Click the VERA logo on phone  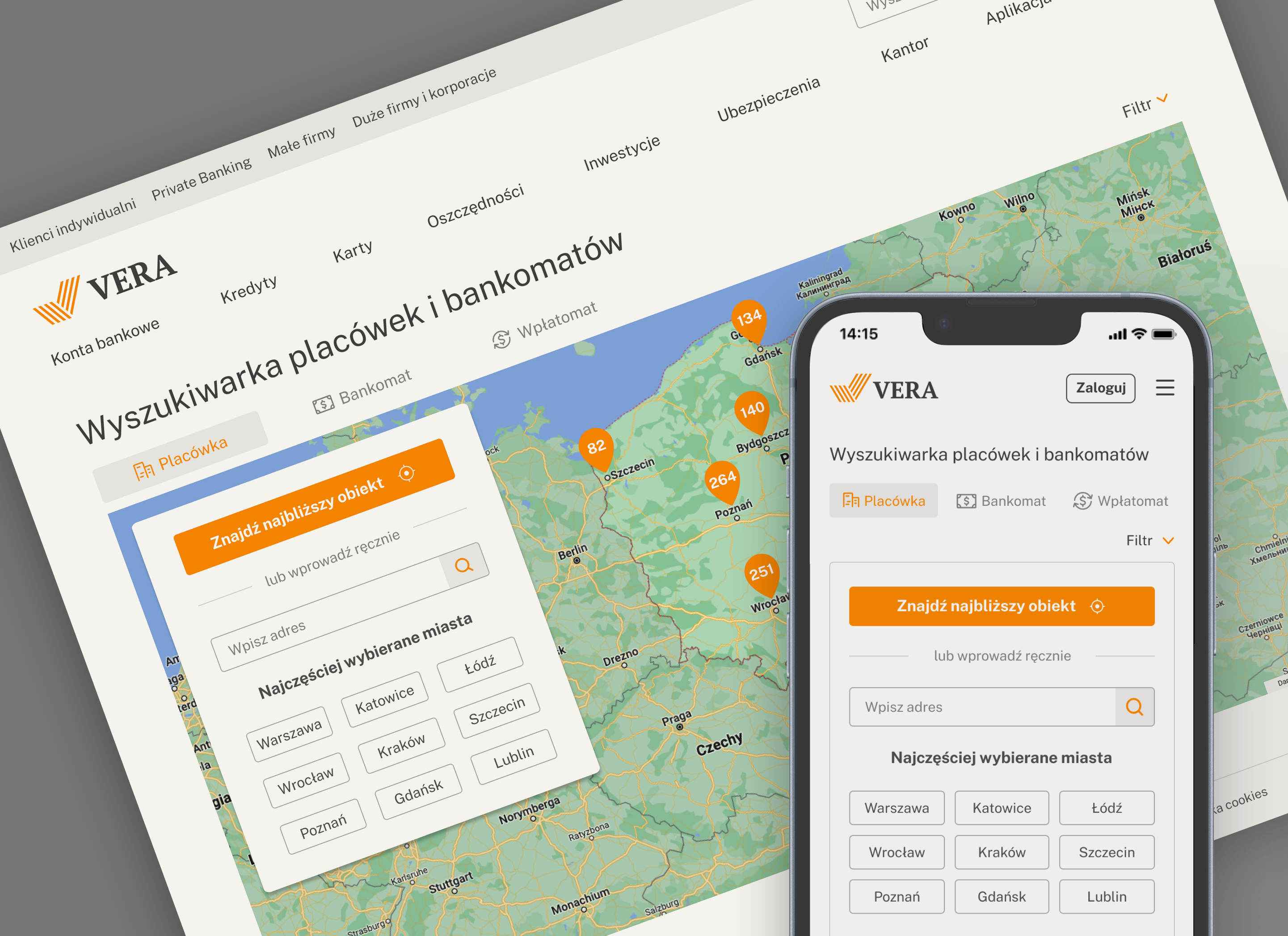tap(884, 389)
